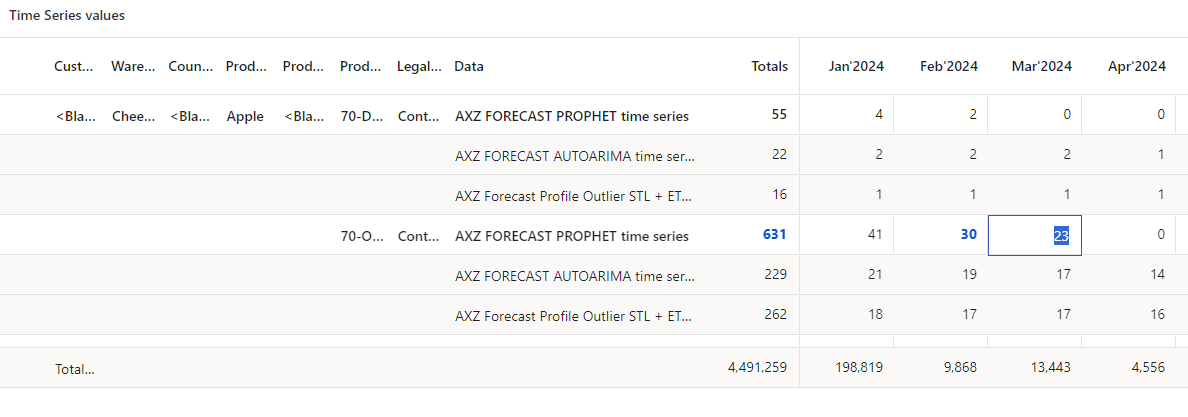The image size is (1188, 417).
Task: Click the 70-O product cell
Action: tap(362, 236)
